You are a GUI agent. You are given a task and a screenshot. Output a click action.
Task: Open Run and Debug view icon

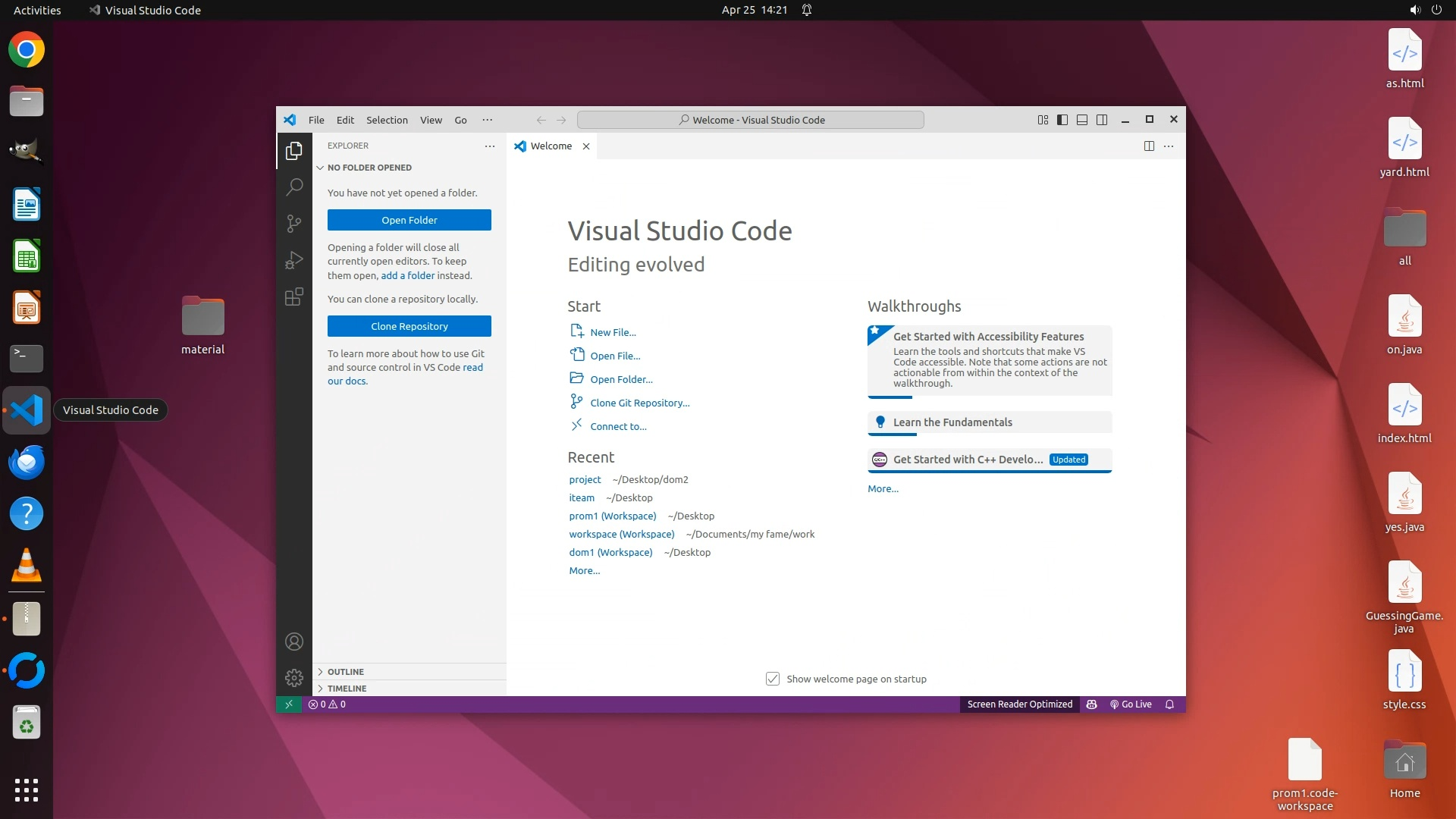(x=294, y=260)
